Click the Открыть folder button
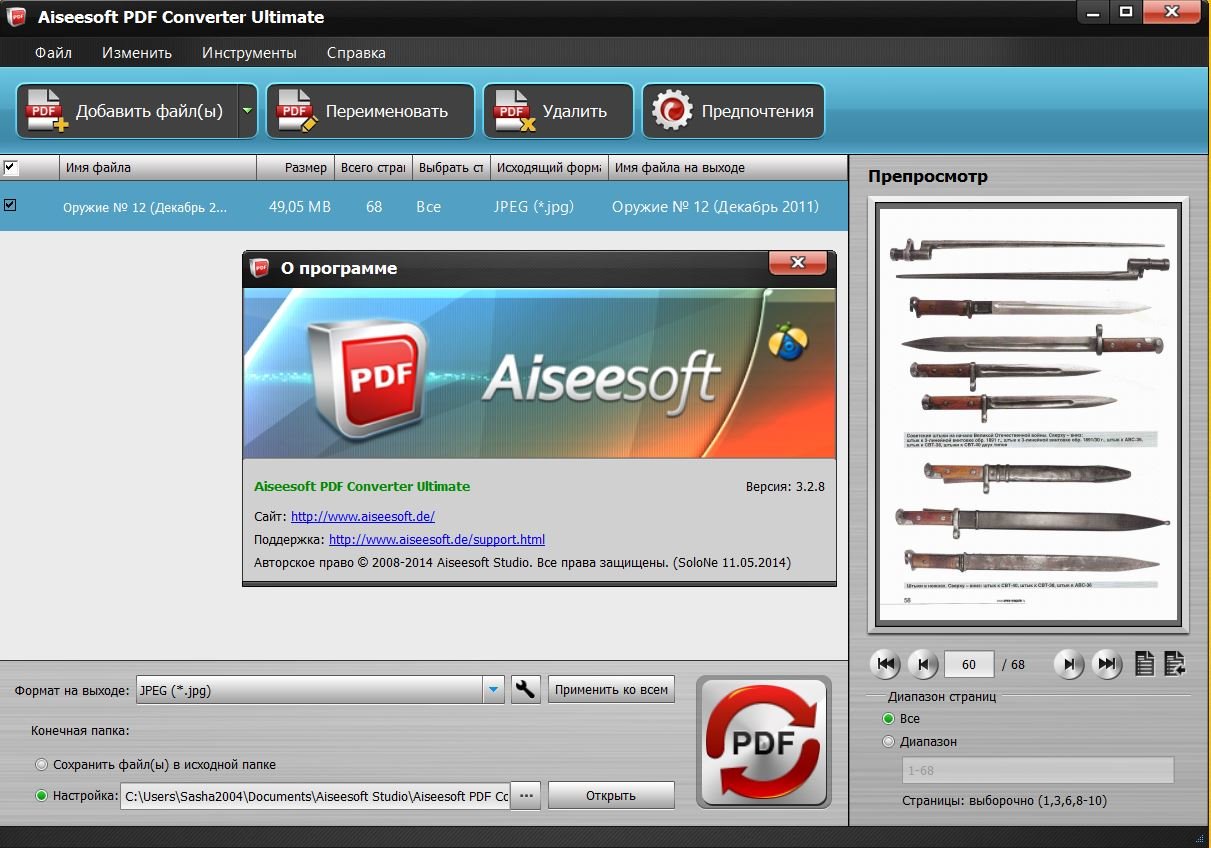This screenshot has width=1211, height=848. pyautogui.click(x=611, y=796)
